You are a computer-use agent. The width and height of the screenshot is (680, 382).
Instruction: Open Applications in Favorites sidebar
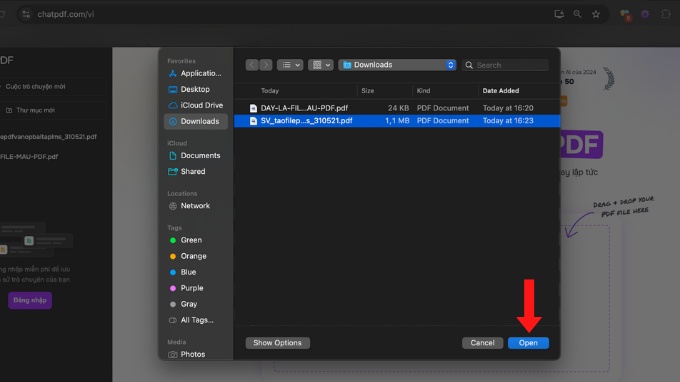click(x=196, y=73)
